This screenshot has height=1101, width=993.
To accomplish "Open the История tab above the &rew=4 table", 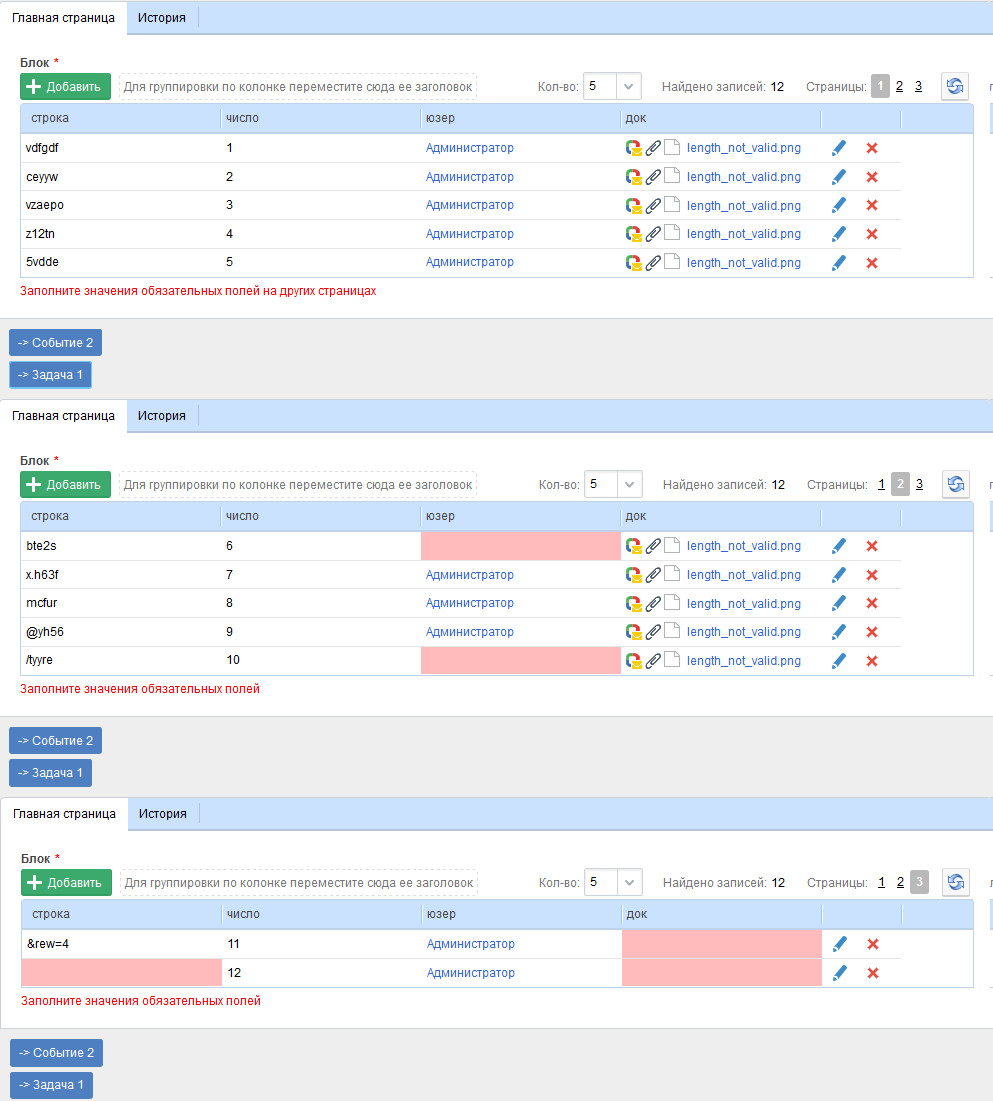I will (163, 814).
